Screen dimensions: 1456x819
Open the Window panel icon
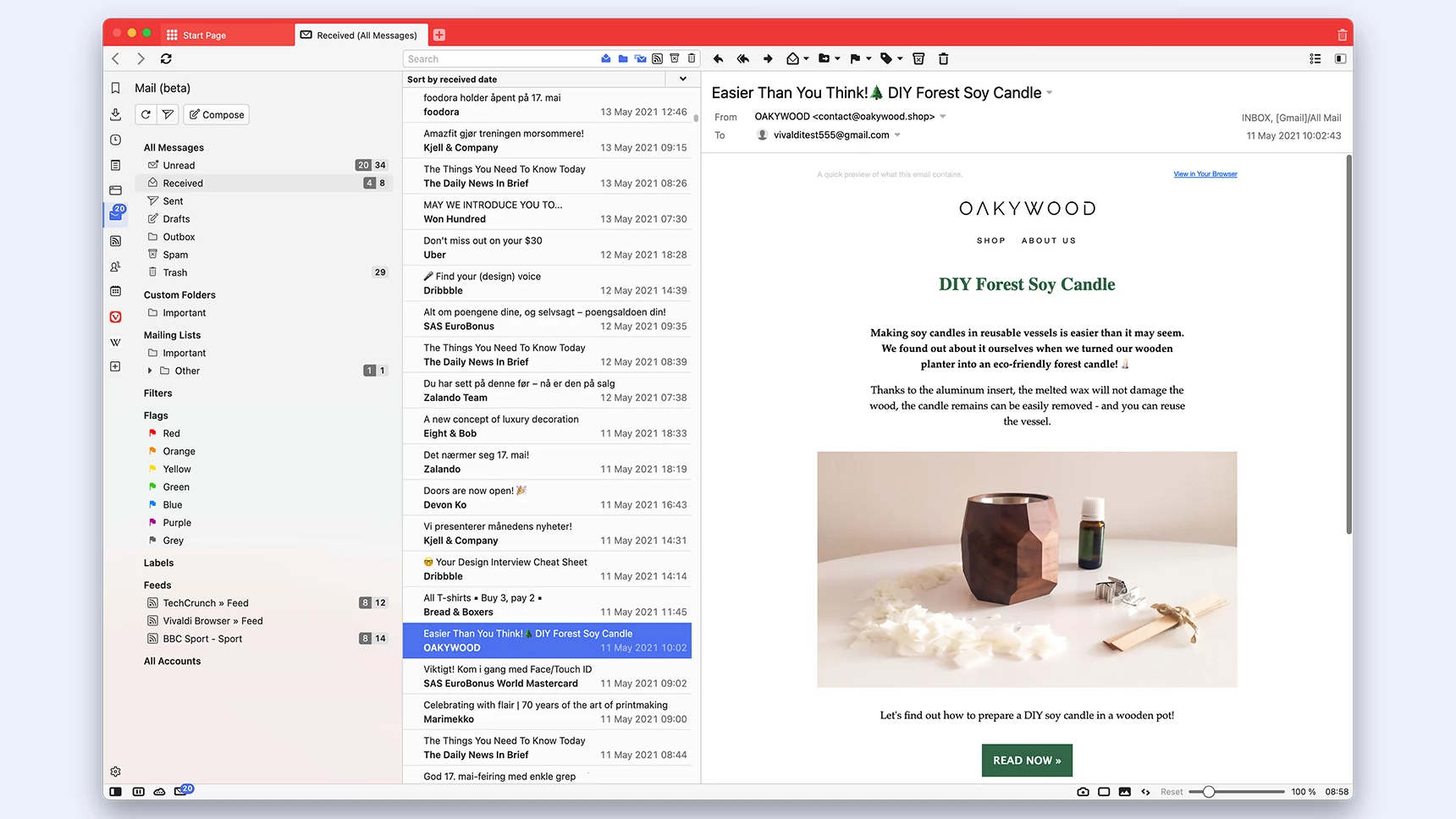point(116,190)
